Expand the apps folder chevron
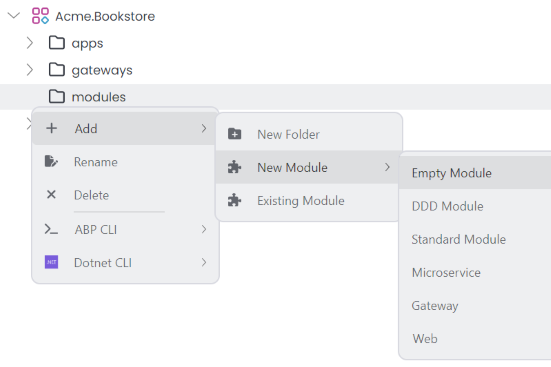Viewport: 551px width, 367px height. tap(30, 43)
